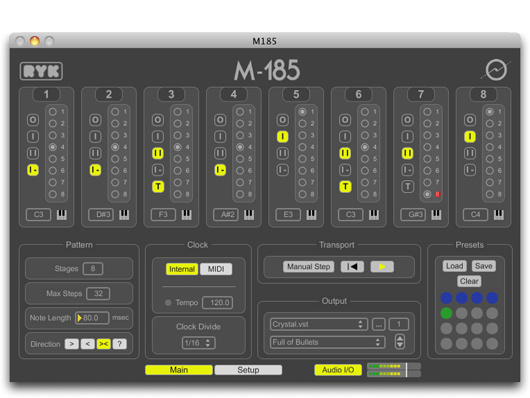Edit the Tempo 120.0 field
530x398 pixels.
click(x=217, y=302)
